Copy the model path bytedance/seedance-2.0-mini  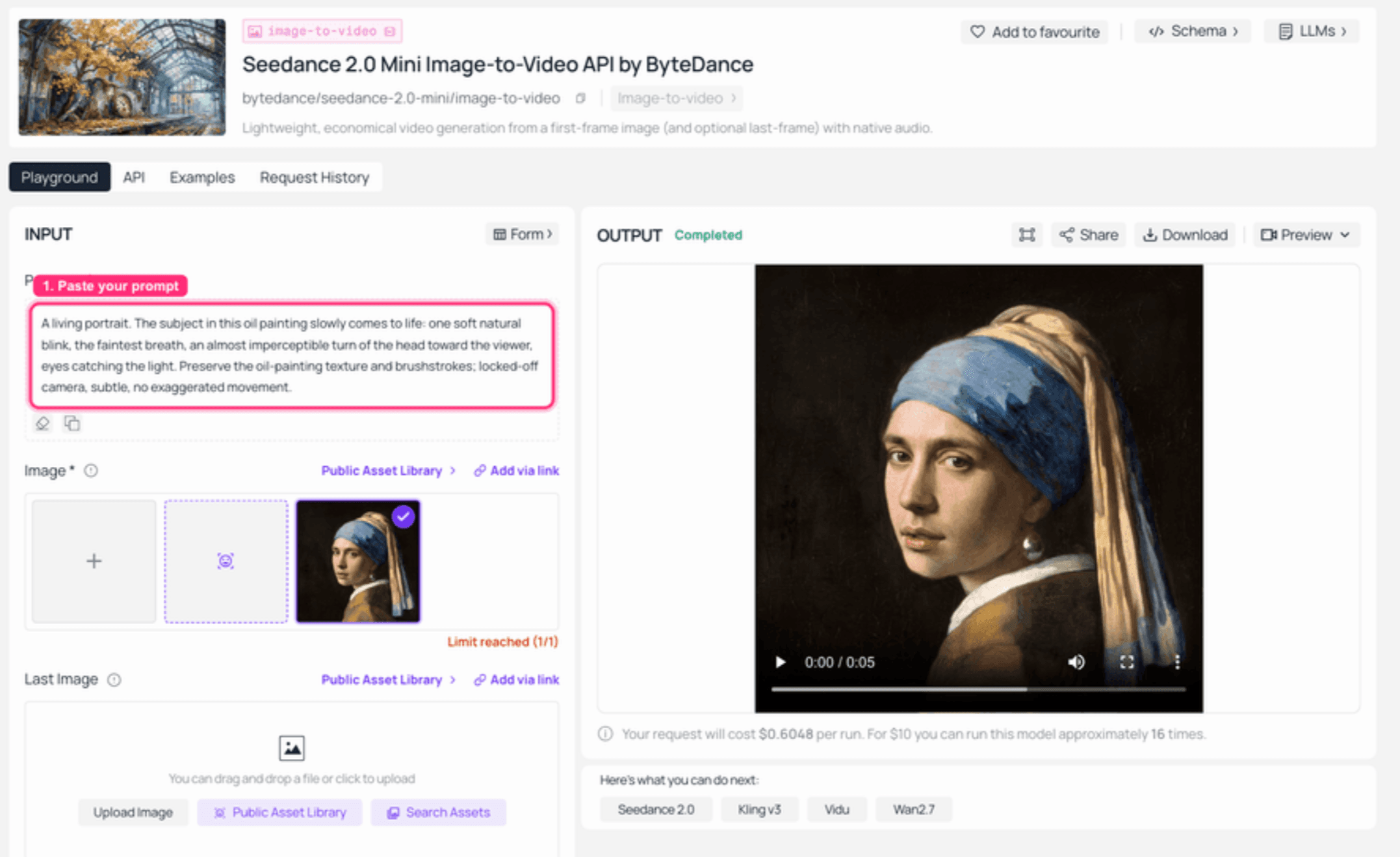coord(580,98)
